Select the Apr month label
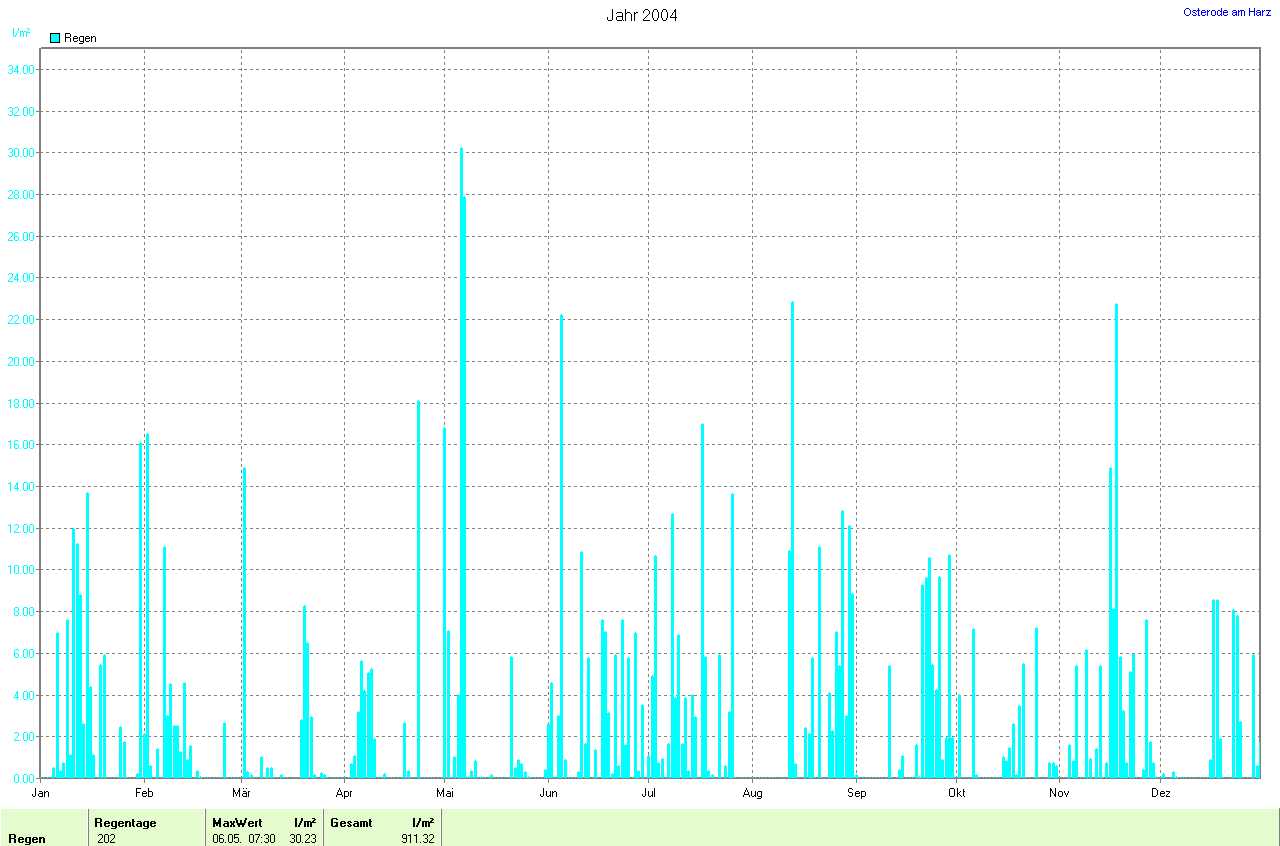 click(345, 793)
